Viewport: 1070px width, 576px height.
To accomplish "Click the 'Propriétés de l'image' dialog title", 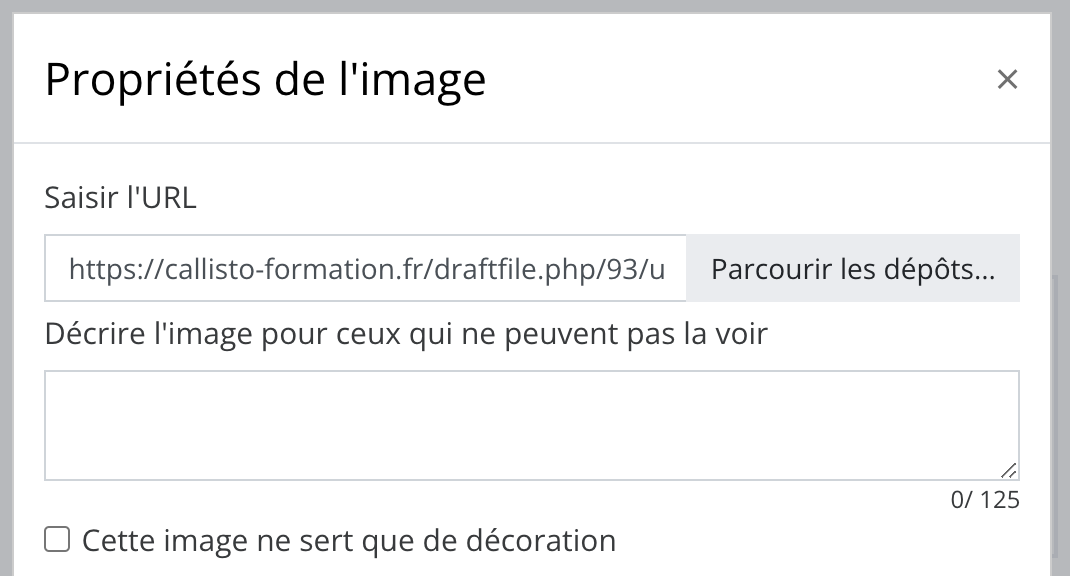I will click(265, 79).
